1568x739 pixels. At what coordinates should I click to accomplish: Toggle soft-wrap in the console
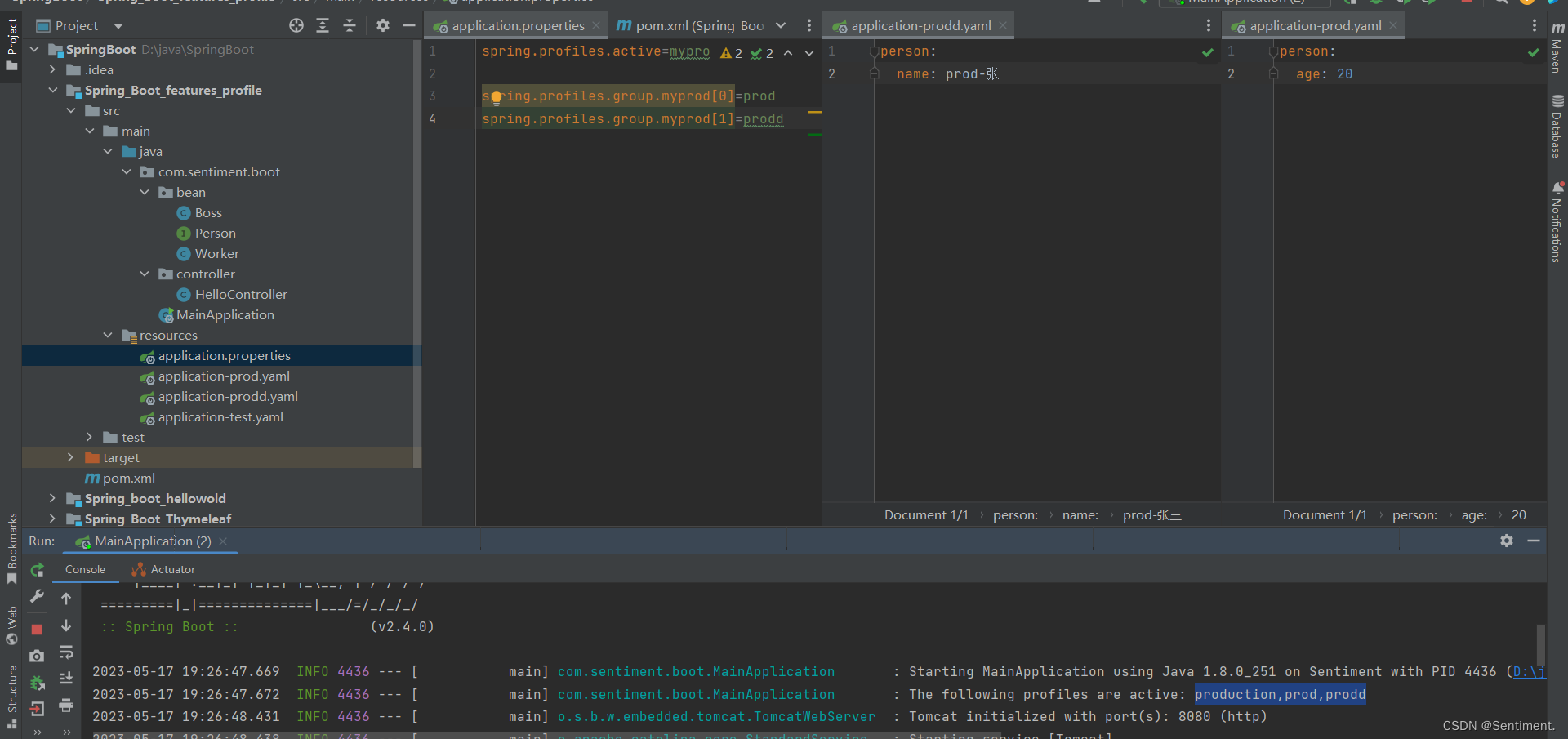coord(66,652)
